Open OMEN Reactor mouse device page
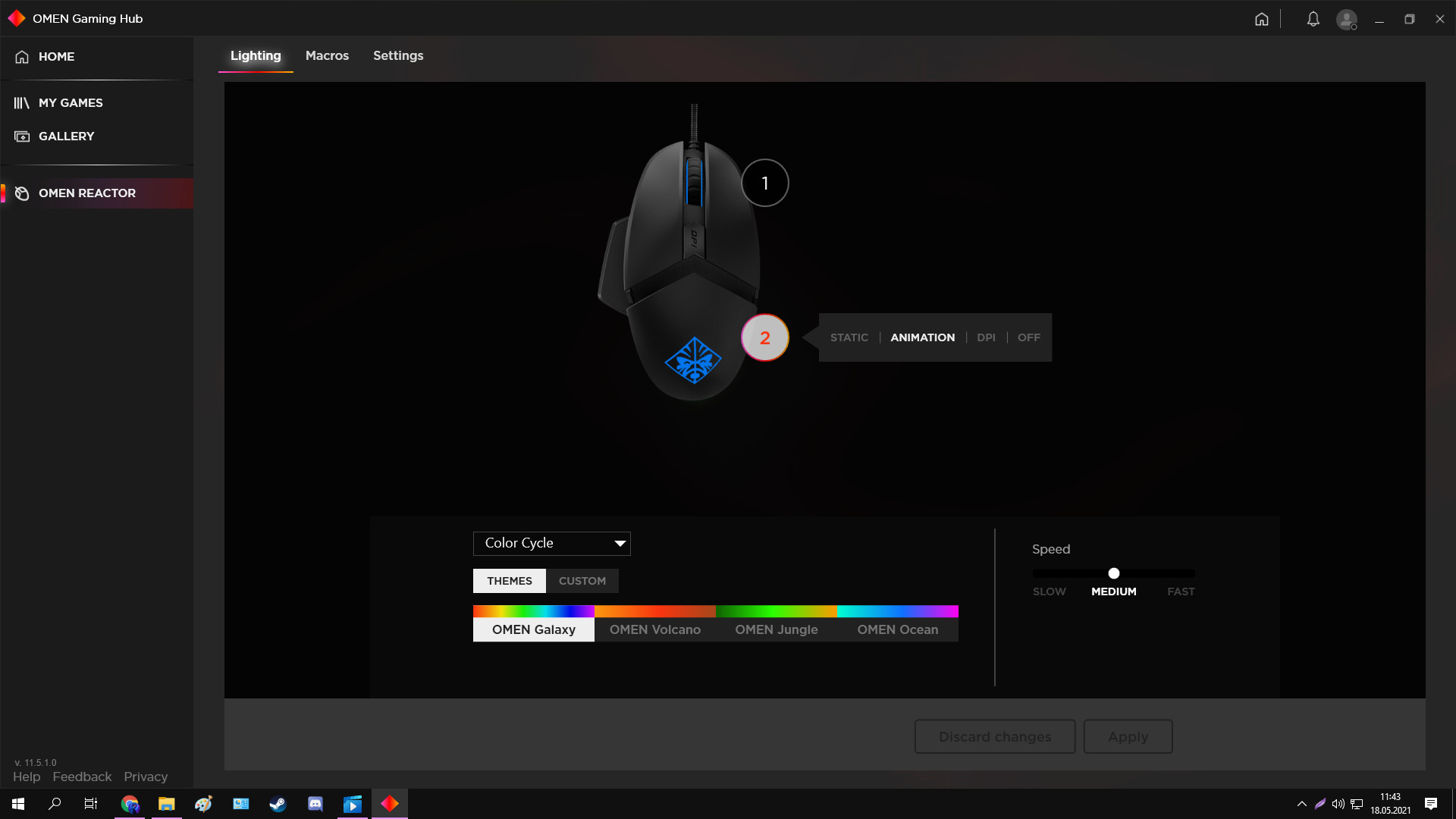1456x819 pixels. click(x=87, y=193)
